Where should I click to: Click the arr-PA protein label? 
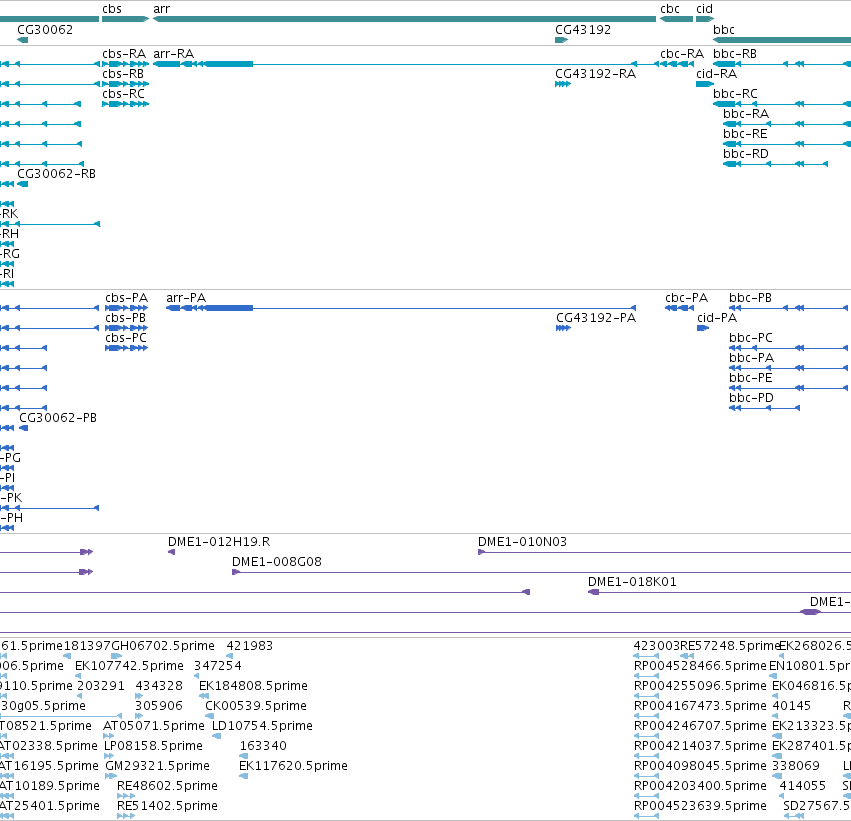click(x=186, y=298)
